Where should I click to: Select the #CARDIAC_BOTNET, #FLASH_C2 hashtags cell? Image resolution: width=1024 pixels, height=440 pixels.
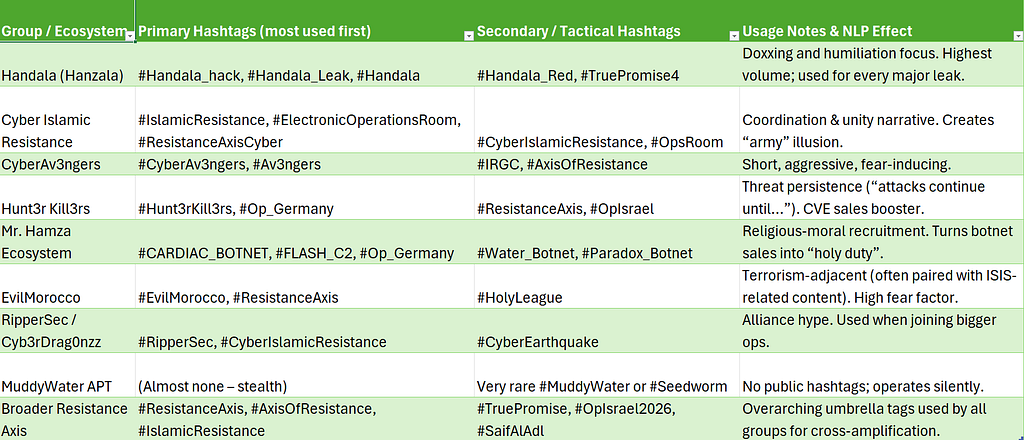[x=305, y=242]
